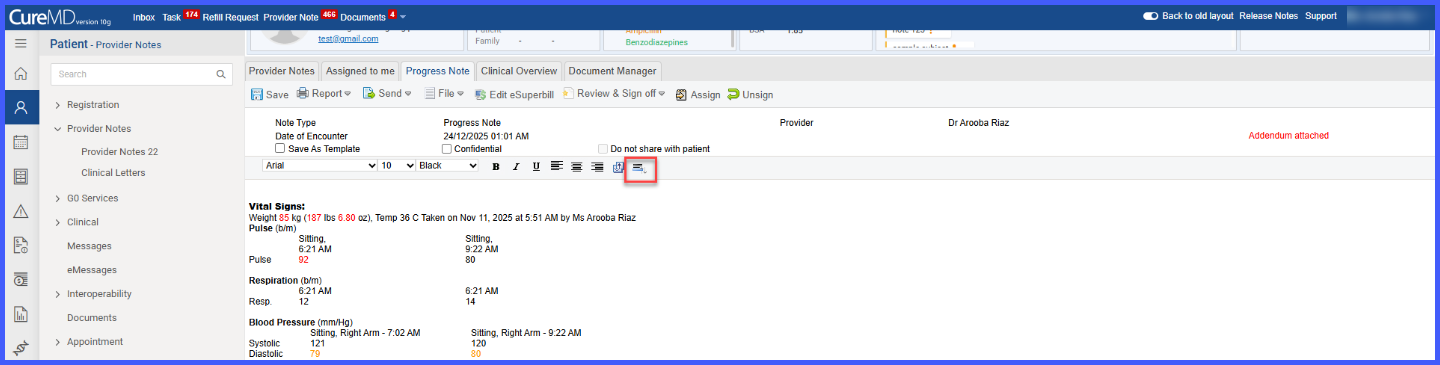Open Messages in the sidebar

(x=88, y=246)
